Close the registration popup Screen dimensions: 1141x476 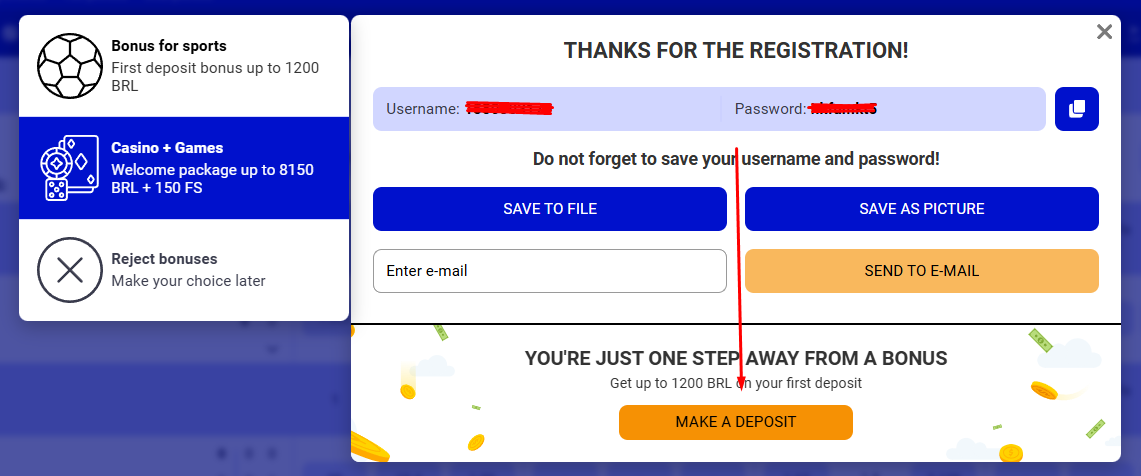point(1104,32)
